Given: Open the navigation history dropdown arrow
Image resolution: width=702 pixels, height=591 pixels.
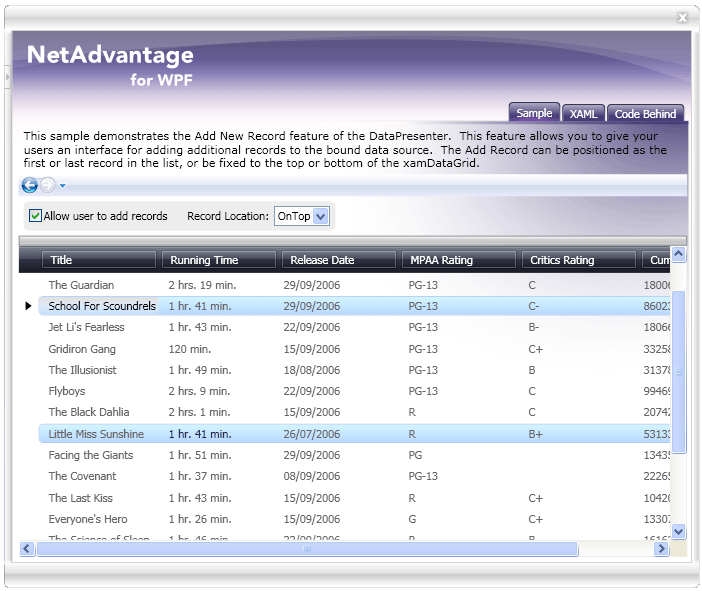Looking at the screenshot, I should (62, 185).
